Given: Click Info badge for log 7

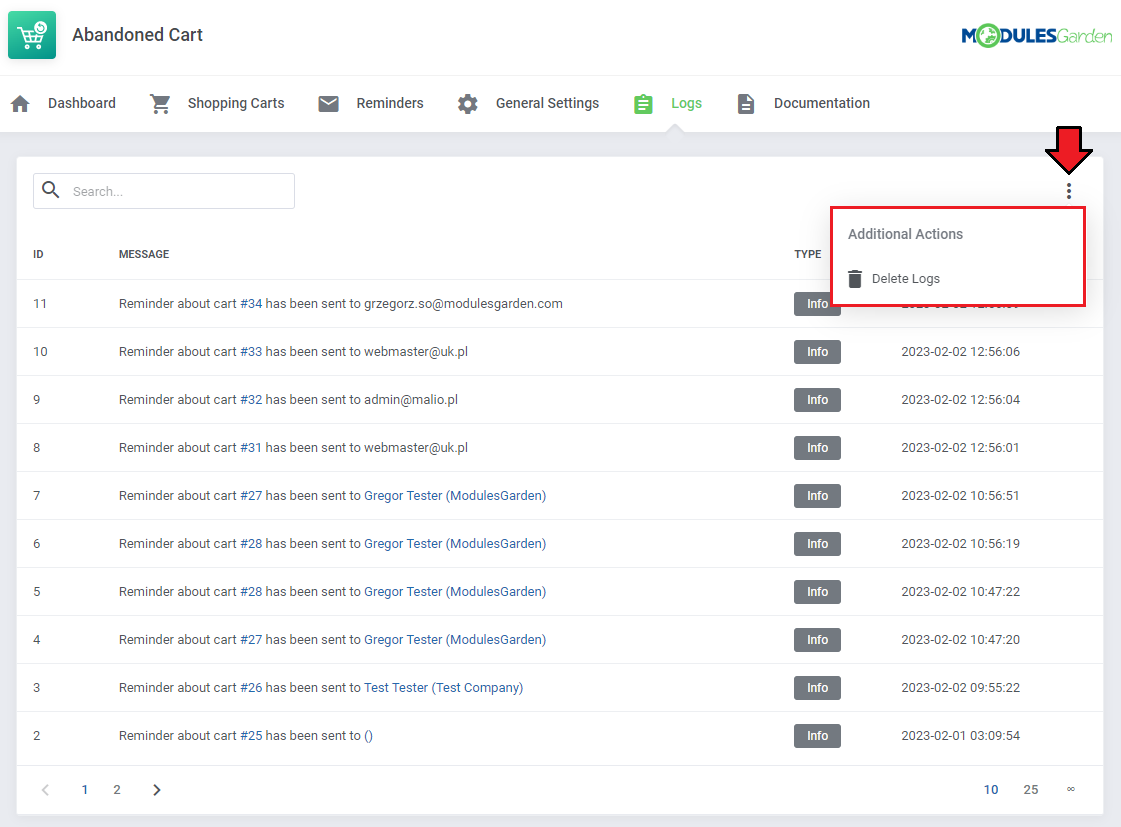Looking at the screenshot, I should [817, 495].
